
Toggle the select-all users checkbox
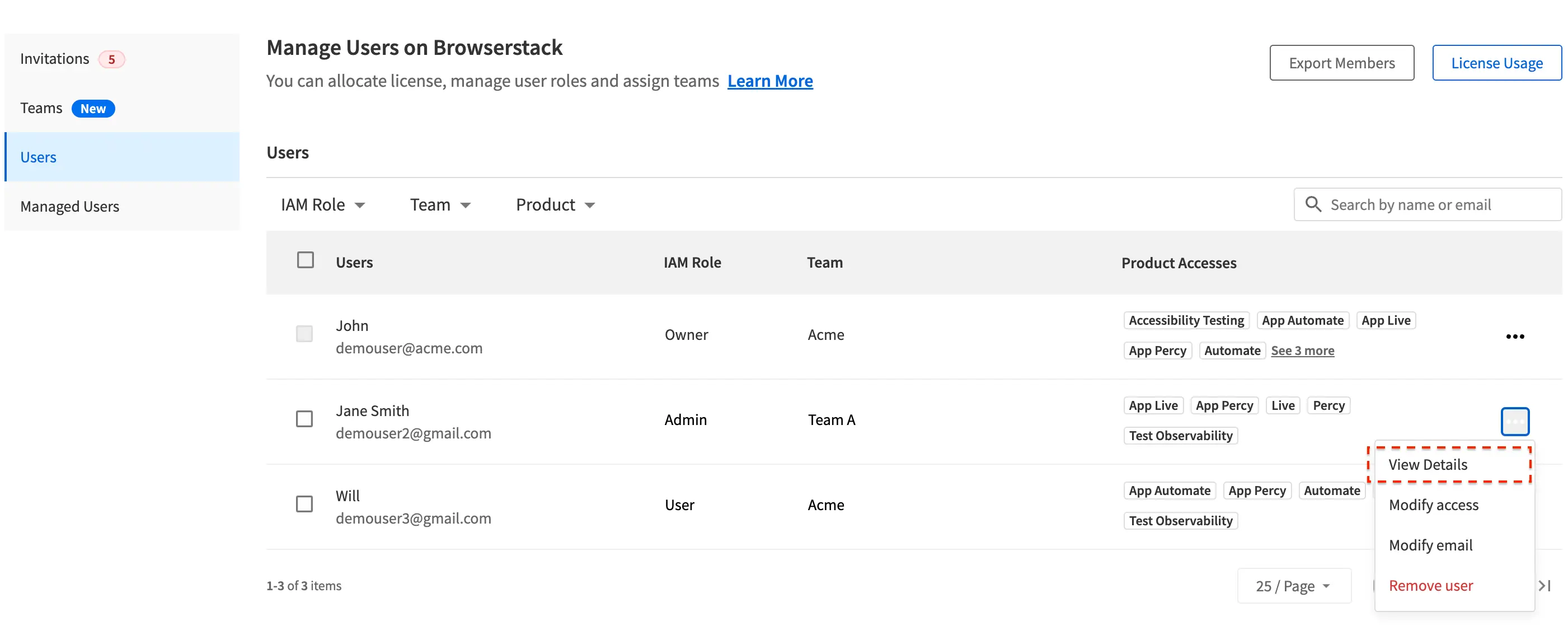305,259
